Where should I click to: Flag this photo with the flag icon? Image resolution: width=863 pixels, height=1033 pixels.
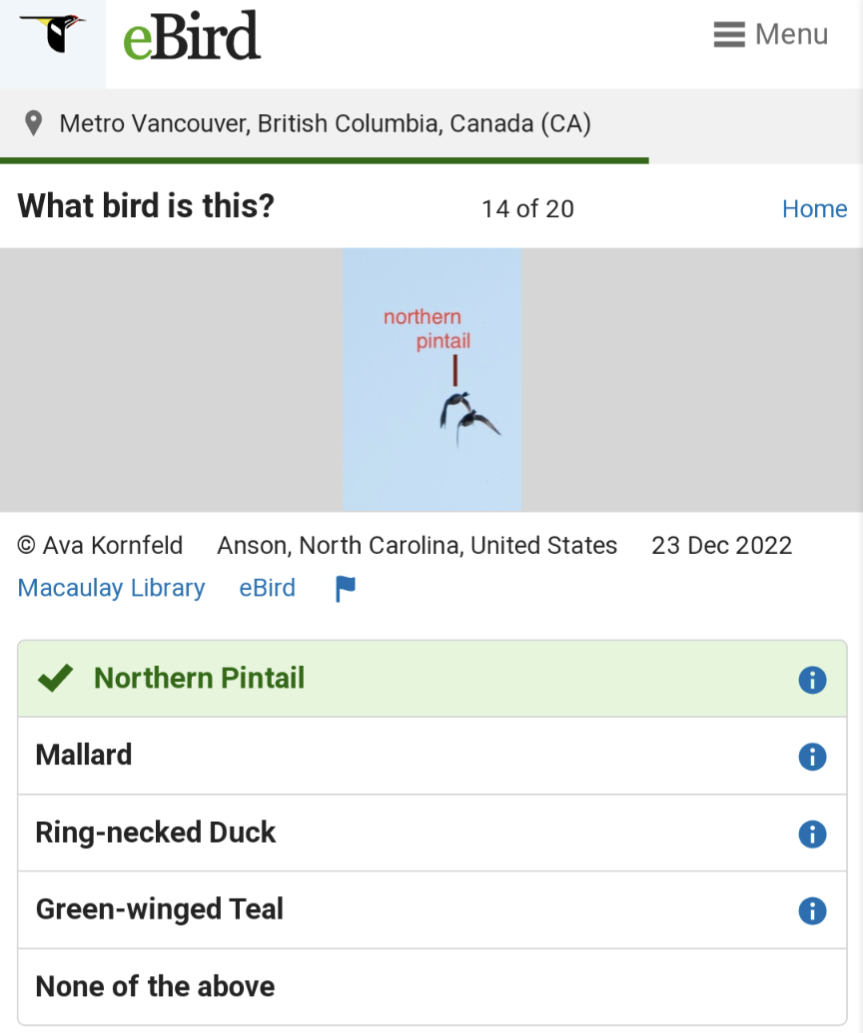(x=345, y=588)
